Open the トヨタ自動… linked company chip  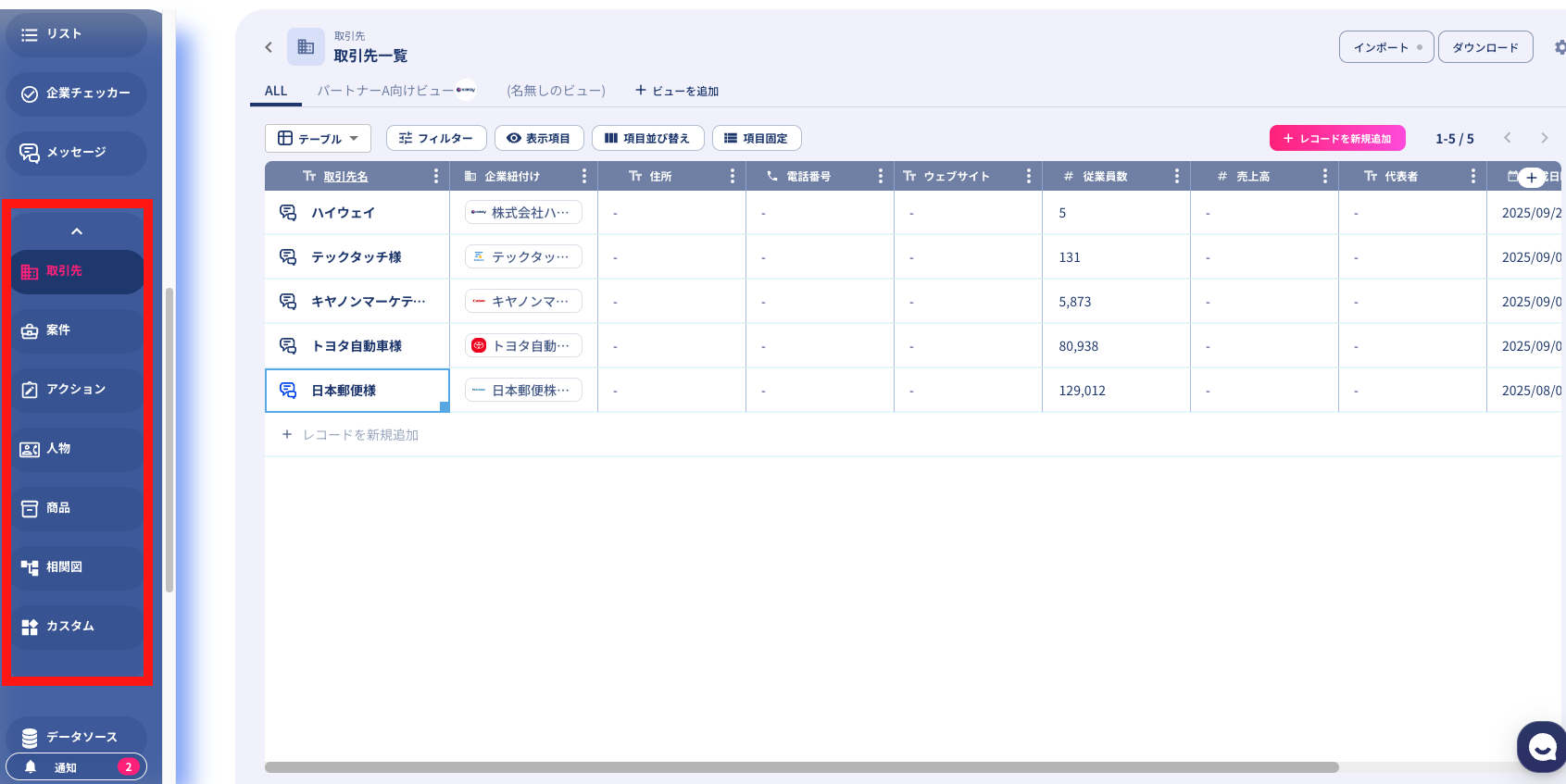(523, 346)
